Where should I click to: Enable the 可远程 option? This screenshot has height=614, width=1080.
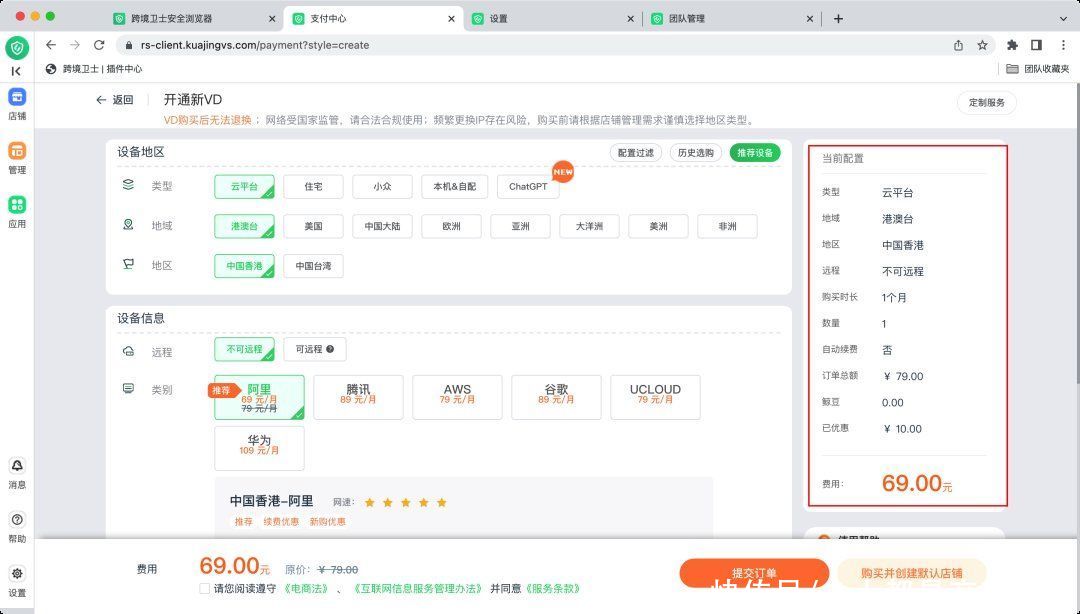tap(315, 349)
